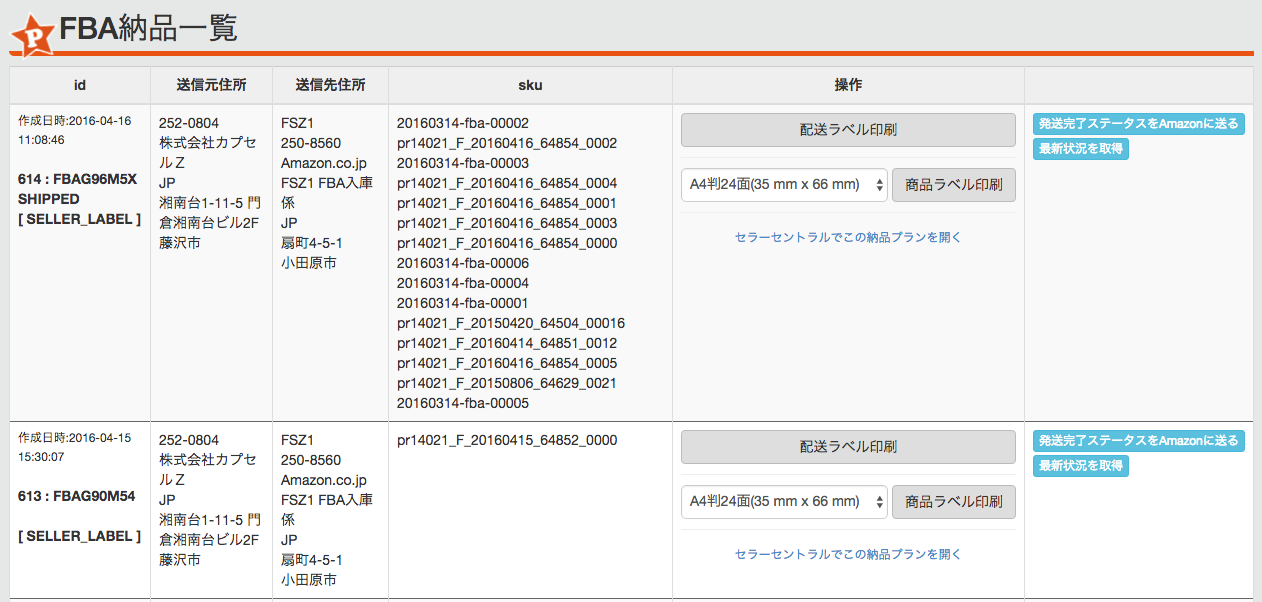Open label size dropdown for shipment 614
Viewport: 1262px width, 602px height.
pos(784,185)
